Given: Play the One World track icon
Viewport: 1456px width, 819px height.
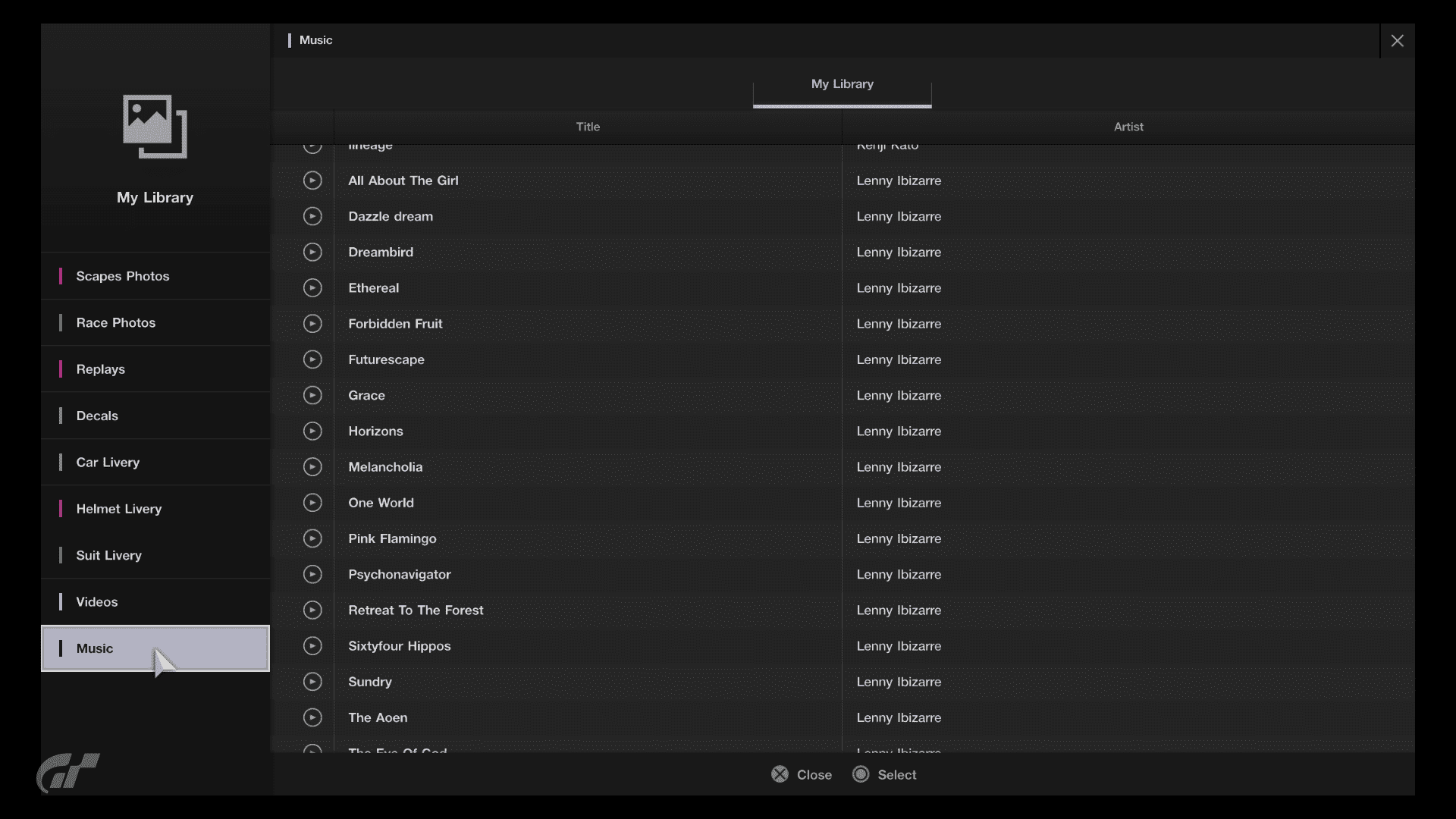Looking at the screenshot, I should [x=312, y=503].
